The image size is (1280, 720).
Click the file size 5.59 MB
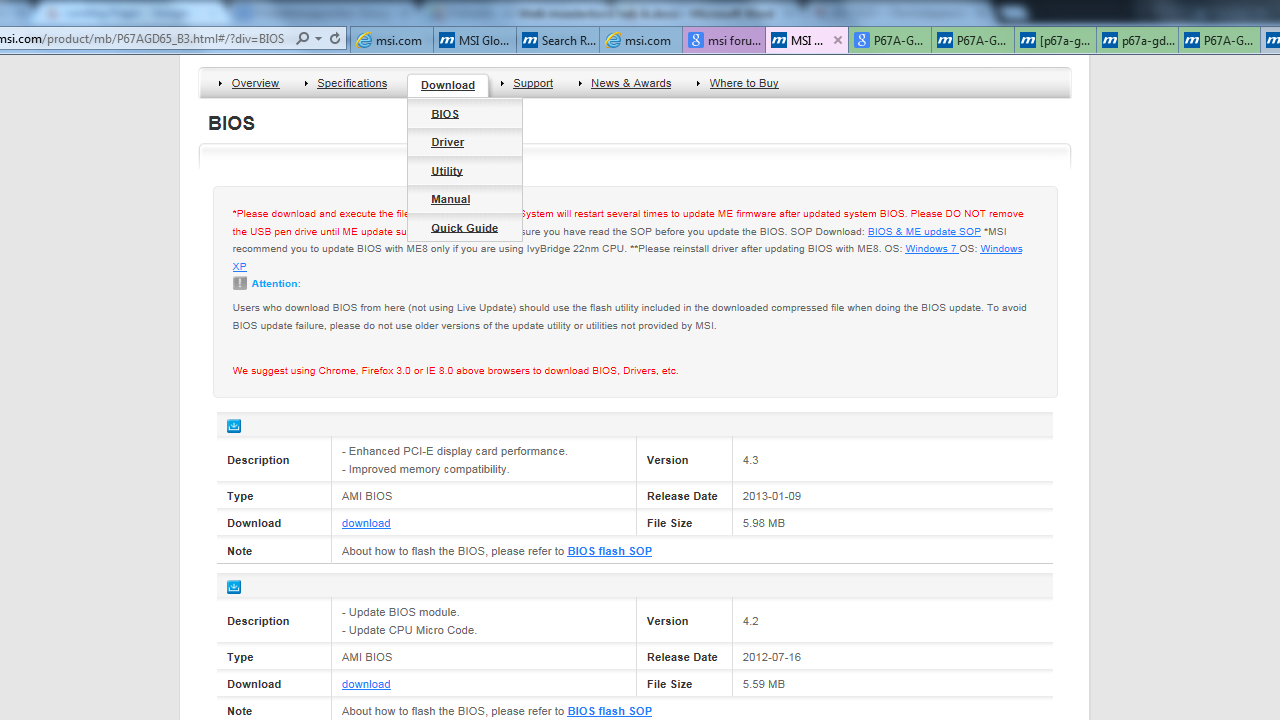(764, 684)
